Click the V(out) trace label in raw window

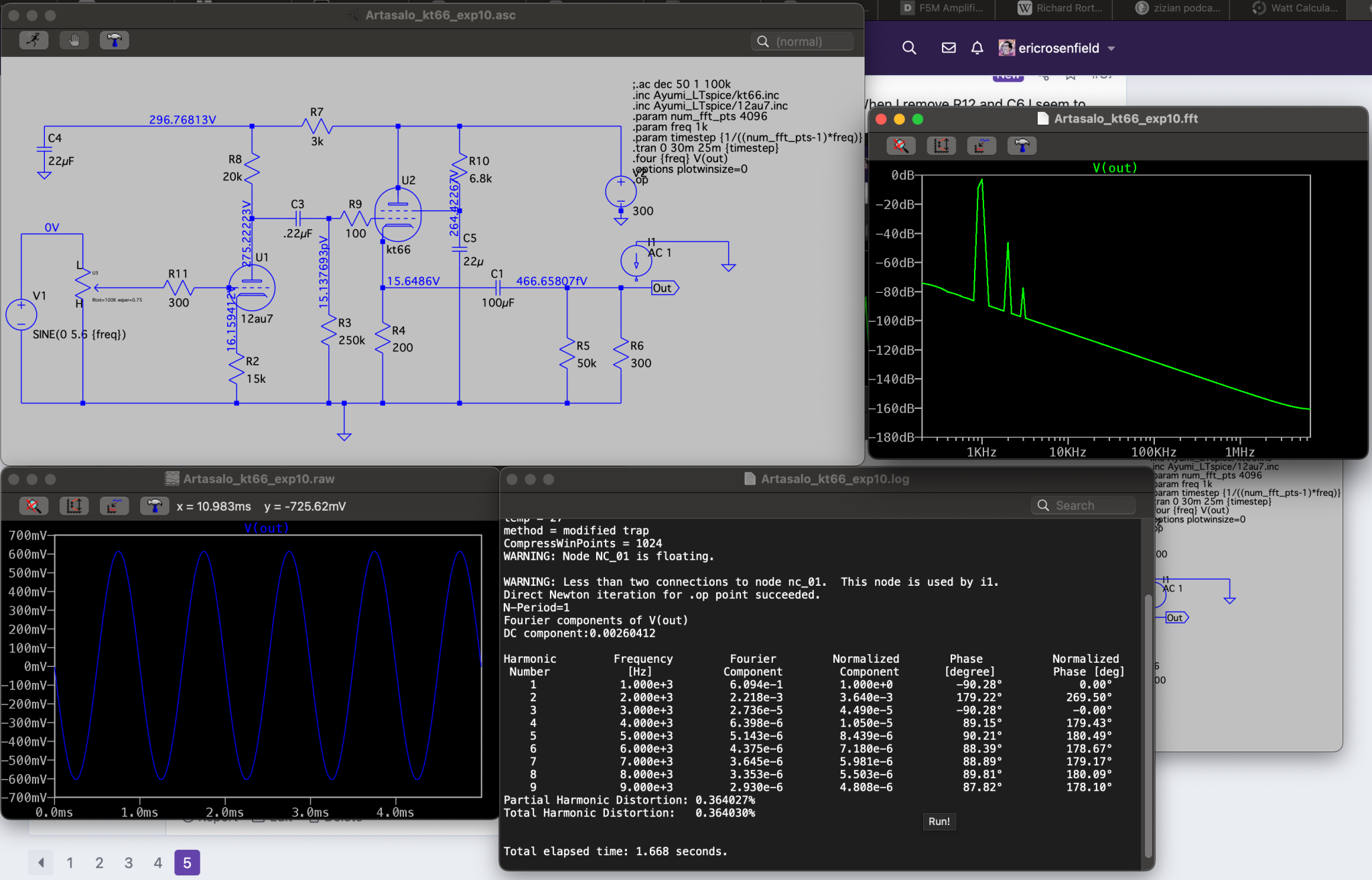(x=266, y=528)
